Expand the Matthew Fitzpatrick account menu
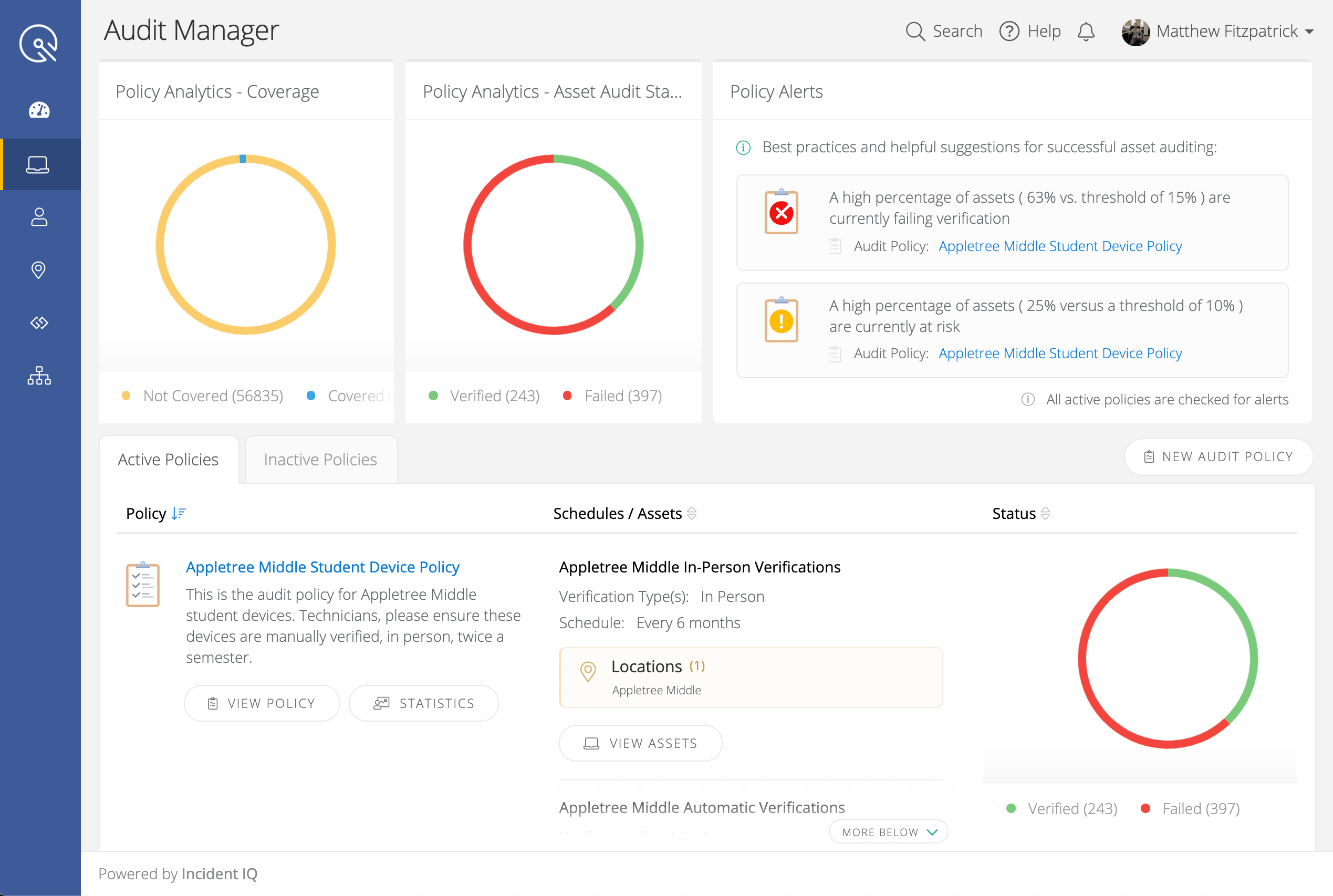 coord(1220,32)
